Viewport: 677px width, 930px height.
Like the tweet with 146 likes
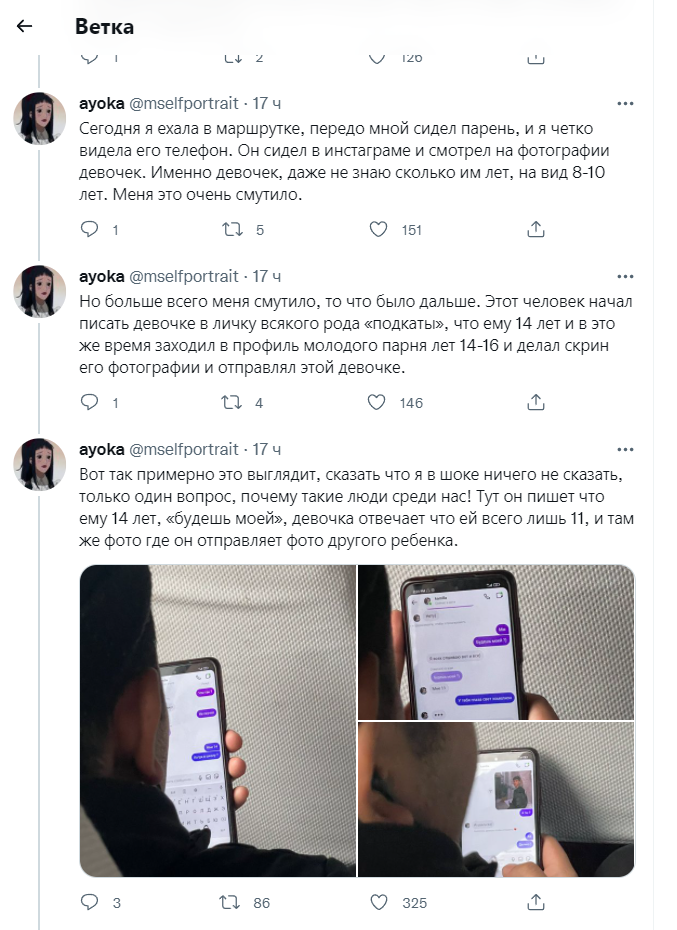(x=377, y=402)
